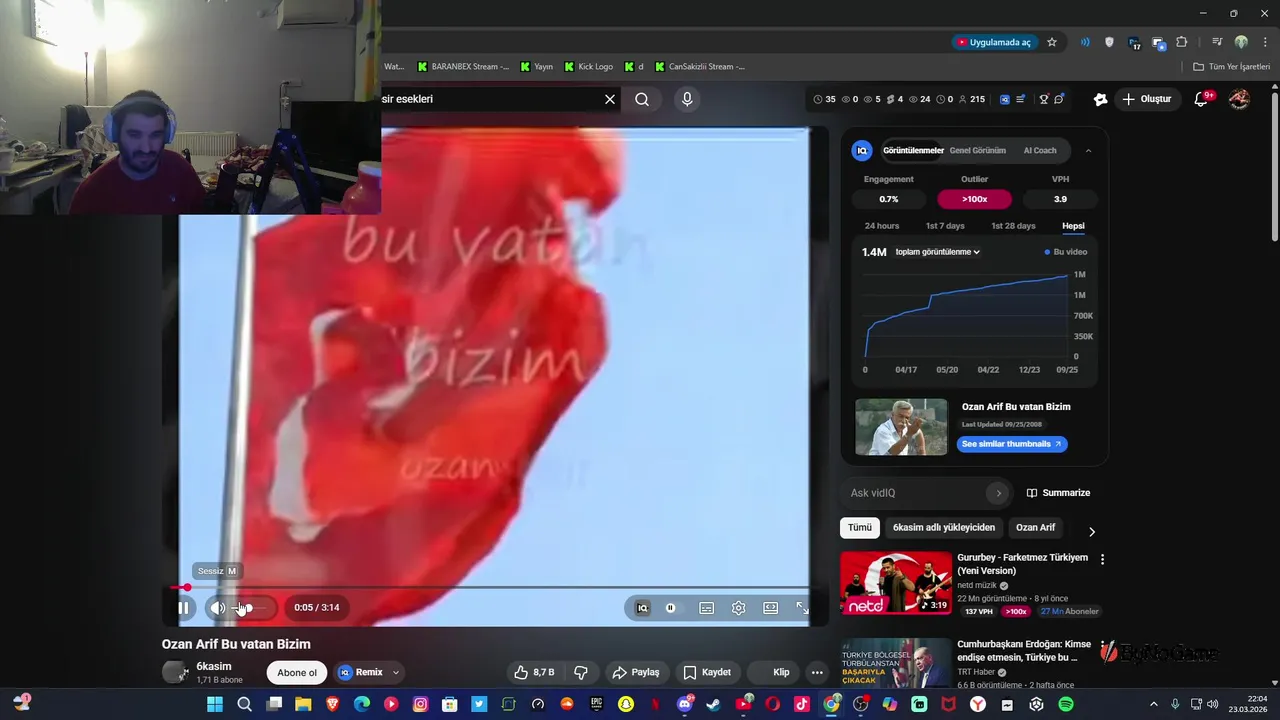Click Uygulamada aç in the address bar
The width and height of the screenshot is (1280, 720).
pyautogui.click(x=993, y=42)
